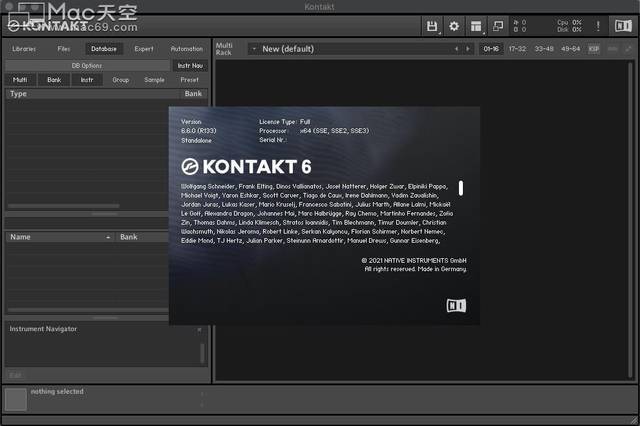Switch to the Libraries tab
Image resolution: width=640 pixels, height=426 pixels.
pos(24,49)
